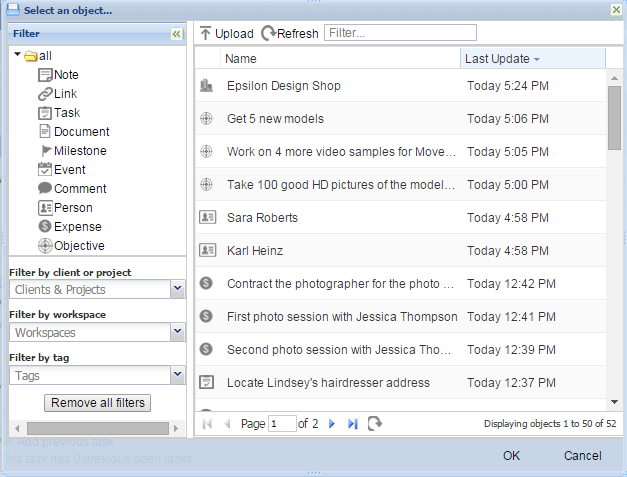627x477 pixels.
Task: Go to the next page arrow
Action: (x=332, y=424)
